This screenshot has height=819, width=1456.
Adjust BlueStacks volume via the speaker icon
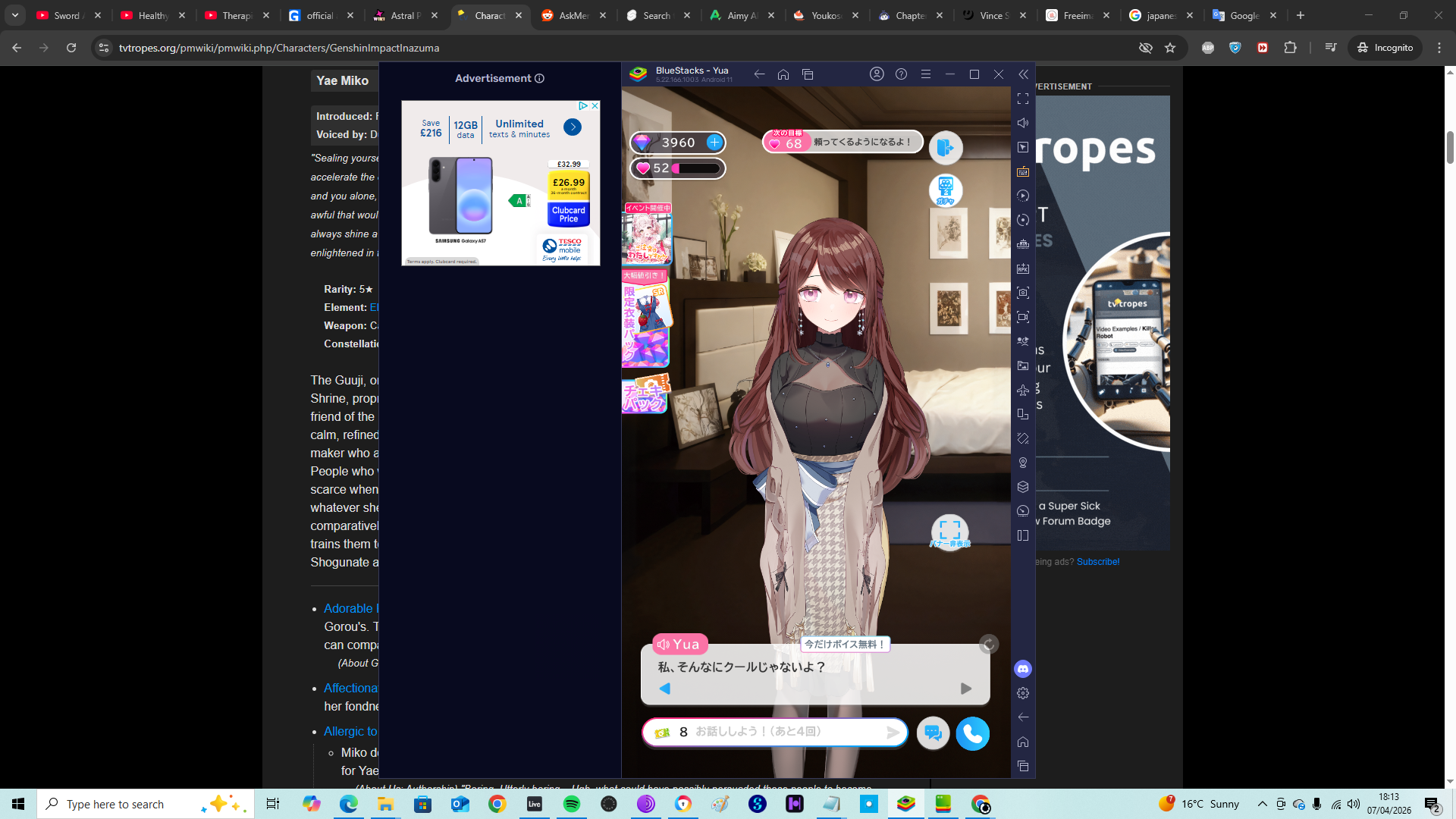point(1023,123)
